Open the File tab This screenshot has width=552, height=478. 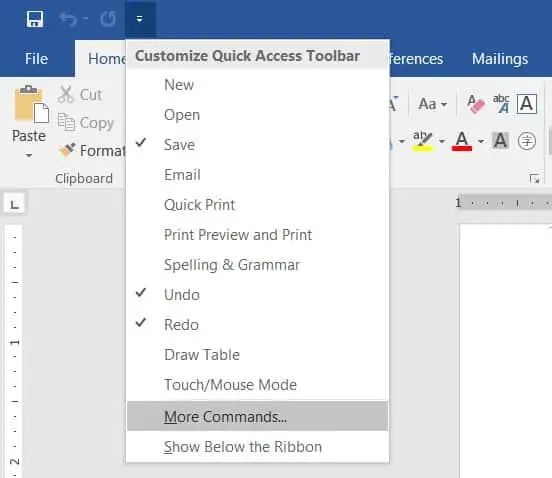(x=36, y=58)
